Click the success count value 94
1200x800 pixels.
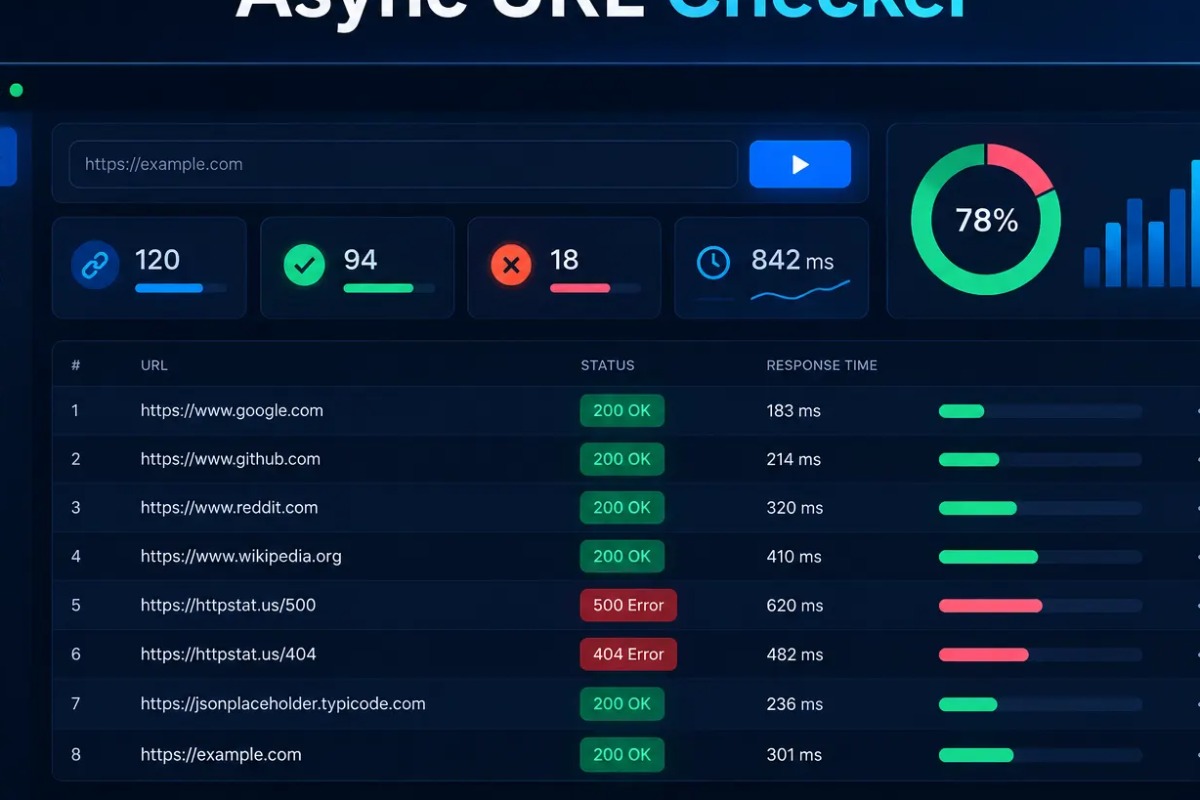pos(360,260)
